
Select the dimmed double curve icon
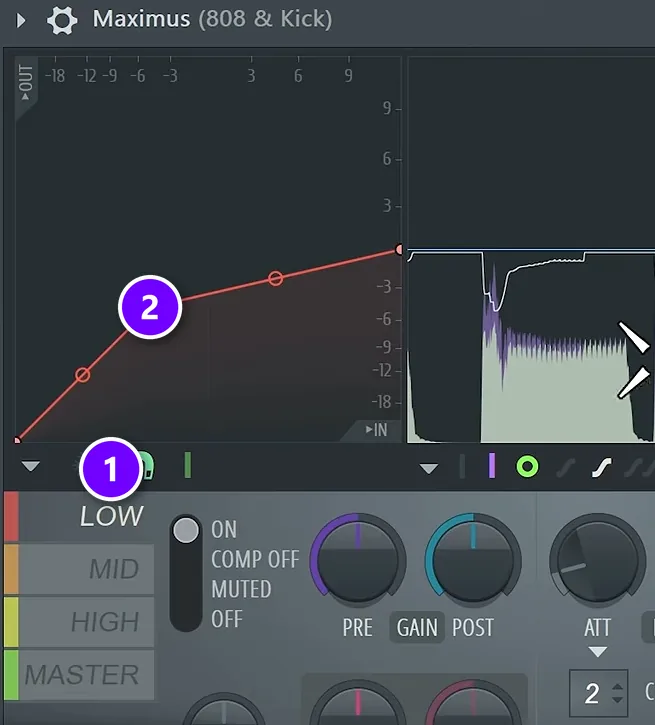[637, 468]
